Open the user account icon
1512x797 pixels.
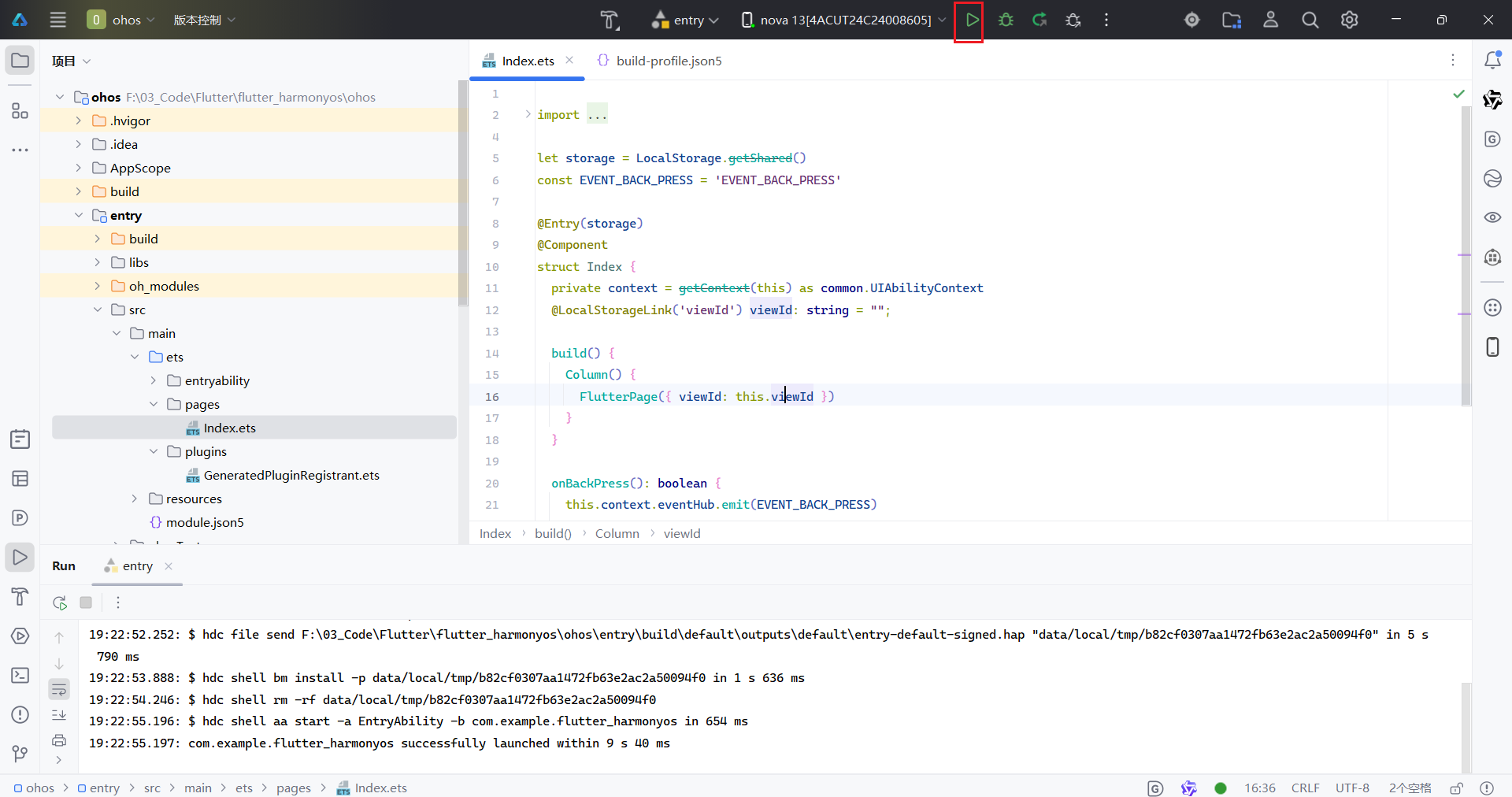coord(1270,20)
